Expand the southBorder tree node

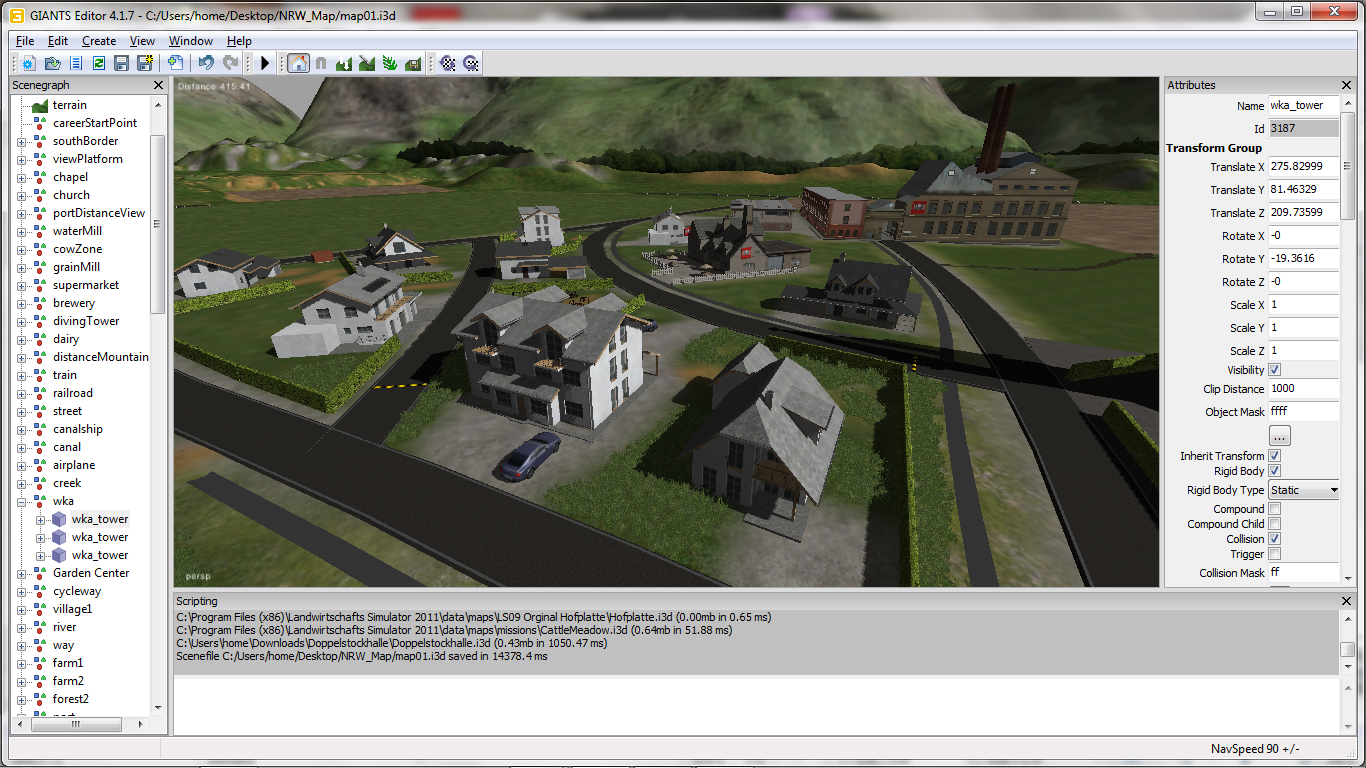pyautogui.click(x=21, y=142)
